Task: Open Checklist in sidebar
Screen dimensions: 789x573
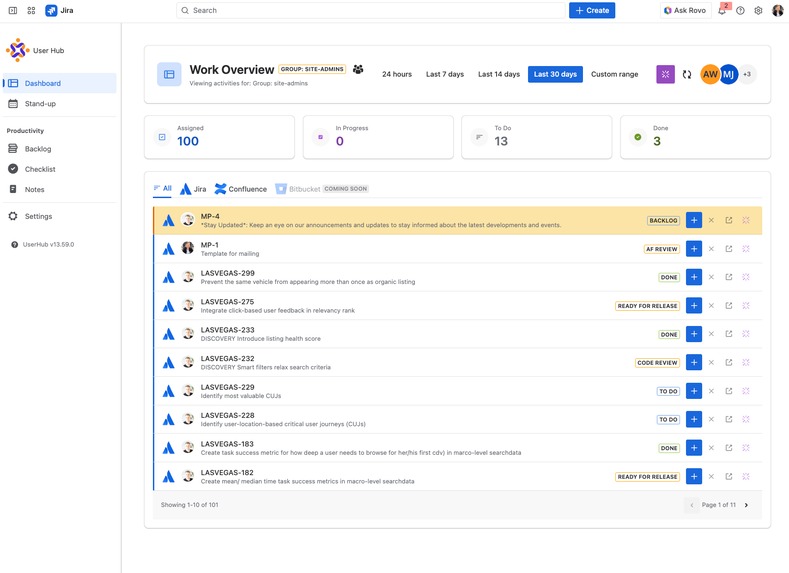Action: (59, 169)
